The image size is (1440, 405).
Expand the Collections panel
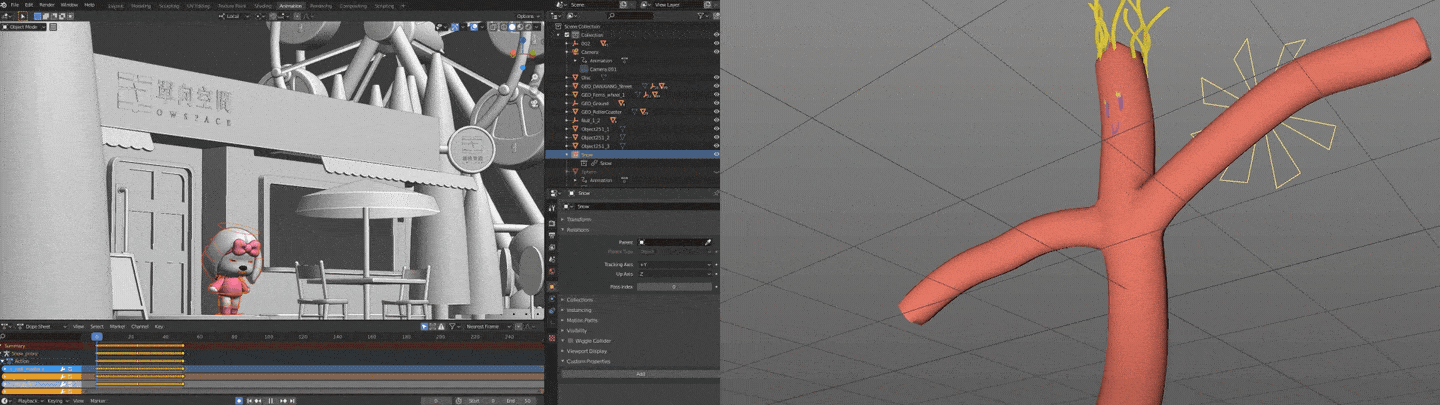[x=580, y=300]
